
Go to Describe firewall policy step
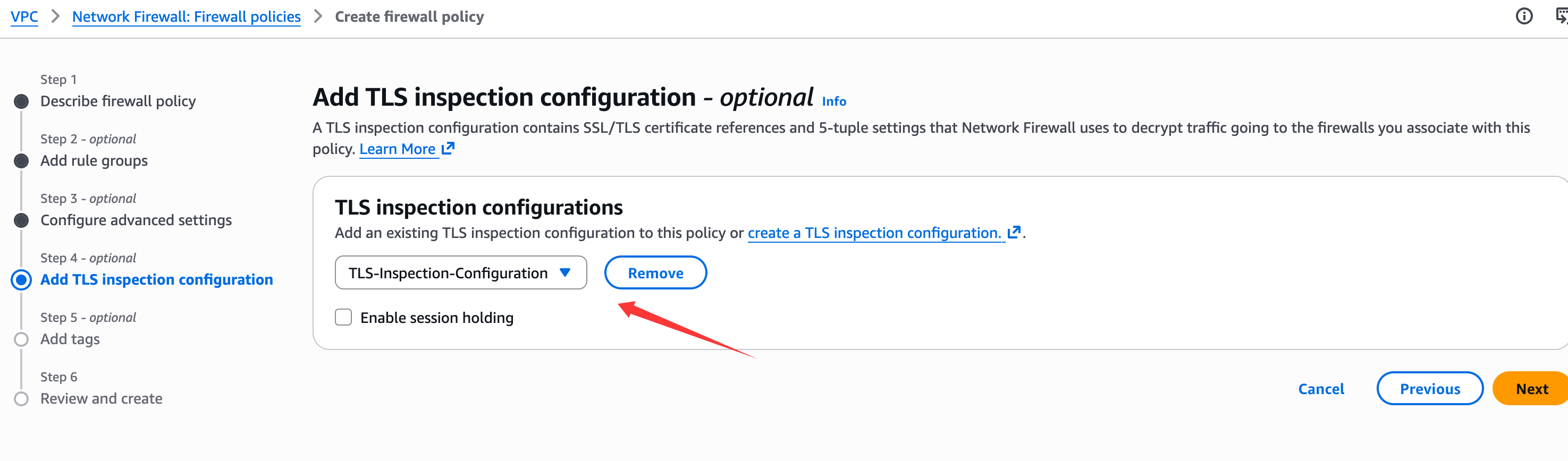tap(118, 101)
